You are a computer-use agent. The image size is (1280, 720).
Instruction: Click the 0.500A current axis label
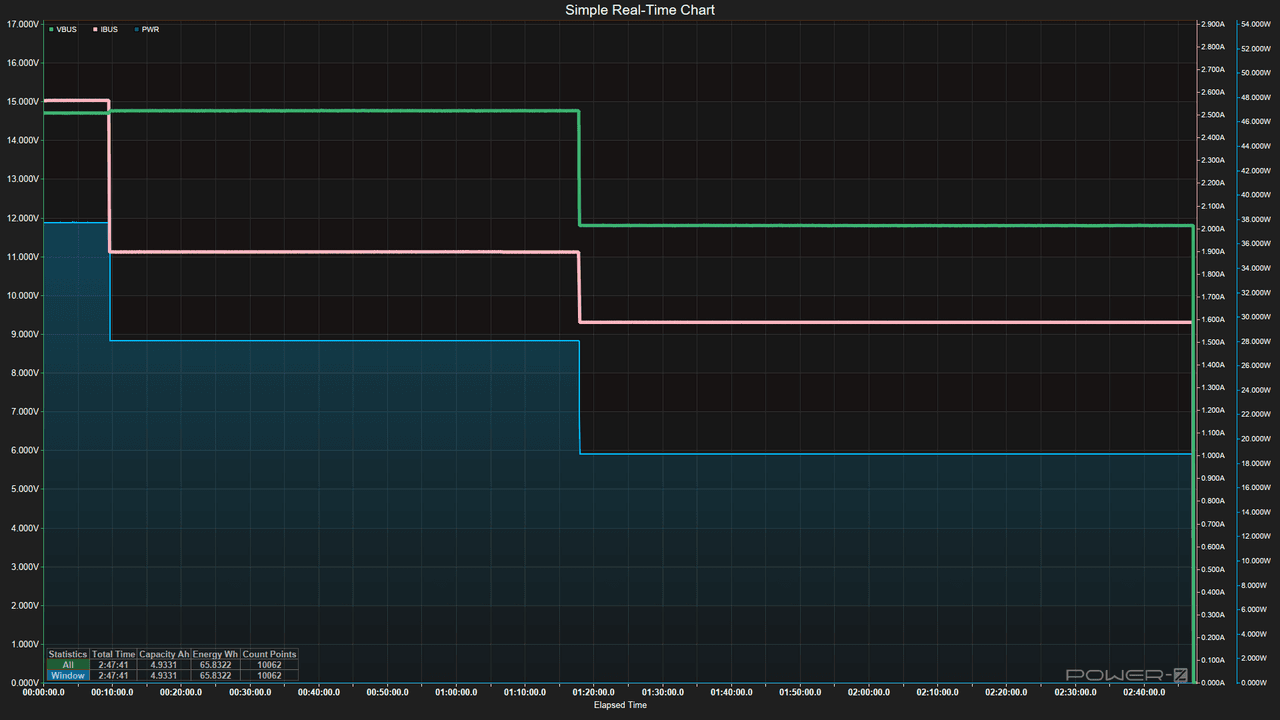[x=1212, y=570]
